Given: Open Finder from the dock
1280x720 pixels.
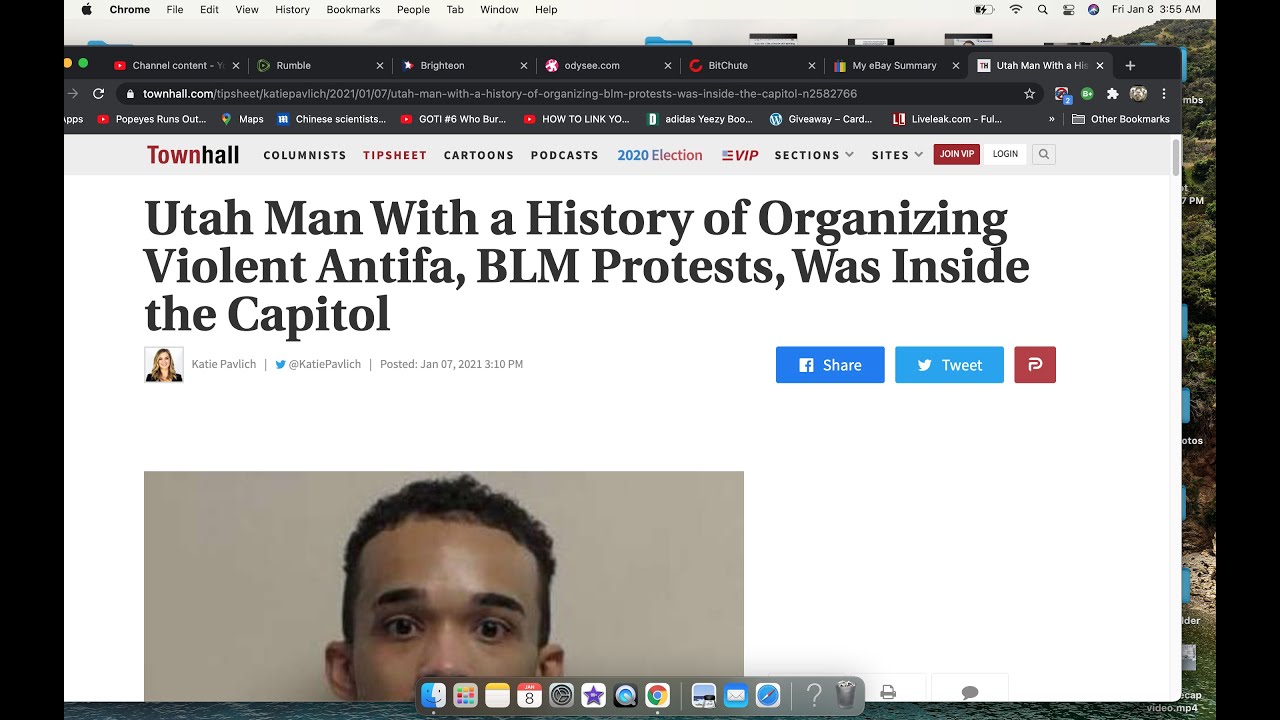Looking at the screenshot, I should pyautogui.click(x=433, y=695).
